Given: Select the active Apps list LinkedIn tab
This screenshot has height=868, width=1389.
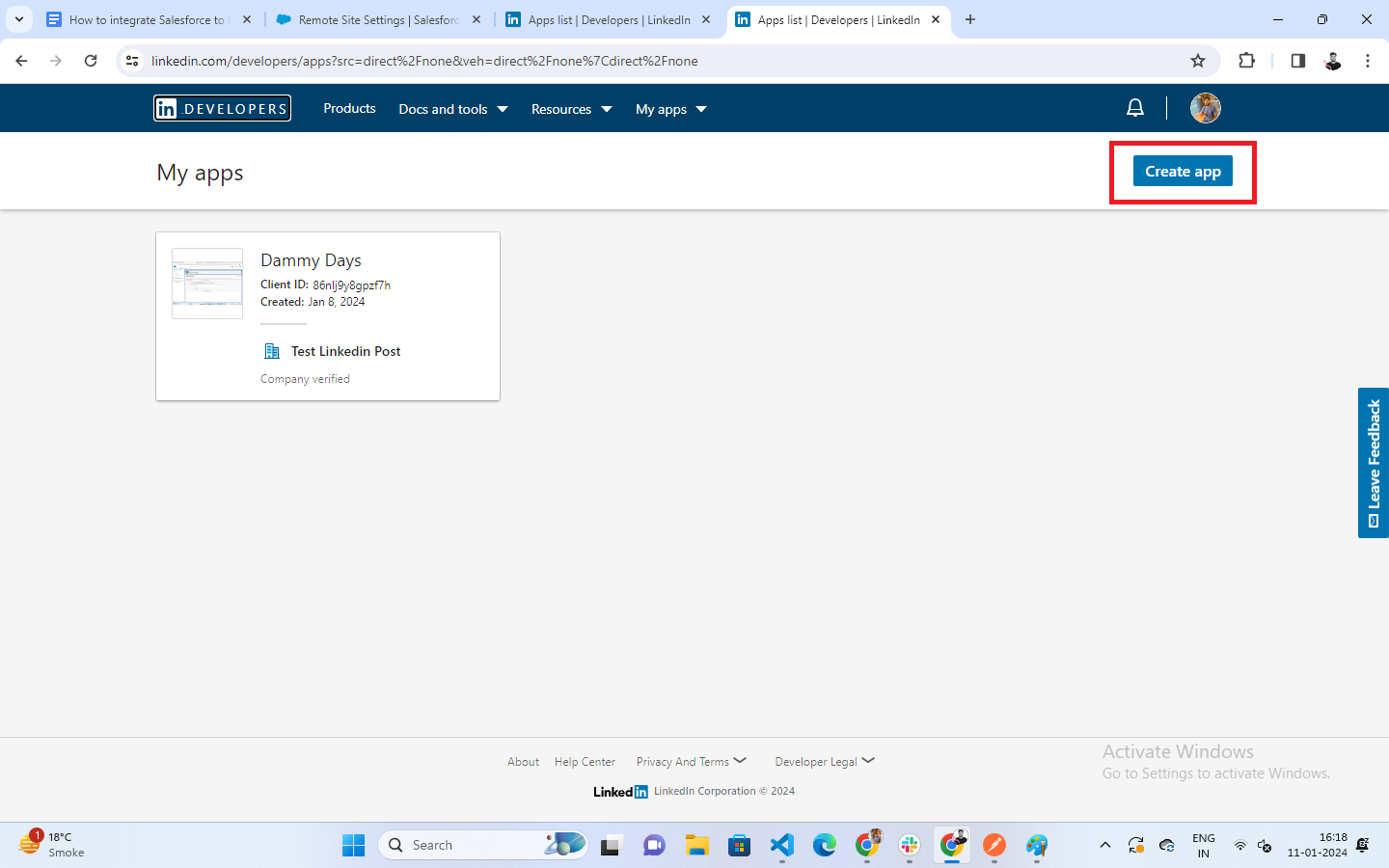Looking at the screenshot, I should tap(838, 19).
